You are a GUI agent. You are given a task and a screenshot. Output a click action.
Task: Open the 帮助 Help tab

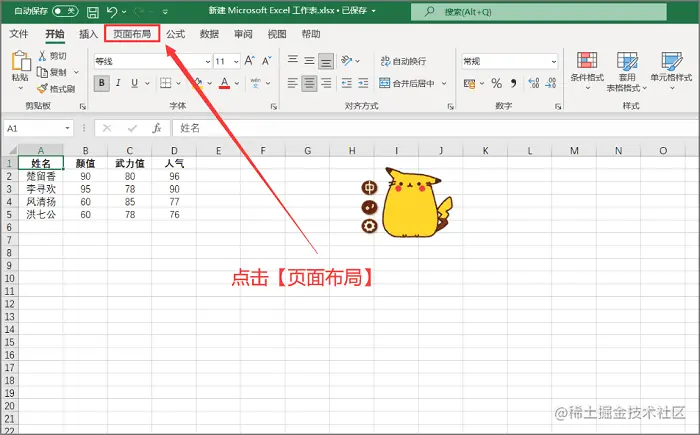tap(311, 34)
